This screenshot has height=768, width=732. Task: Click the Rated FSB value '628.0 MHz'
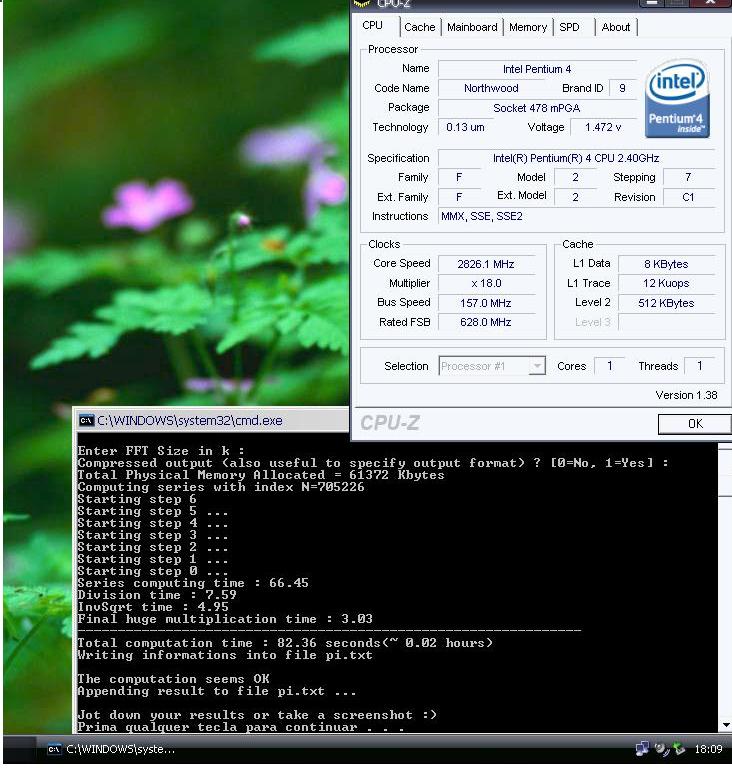coord(486,322)
